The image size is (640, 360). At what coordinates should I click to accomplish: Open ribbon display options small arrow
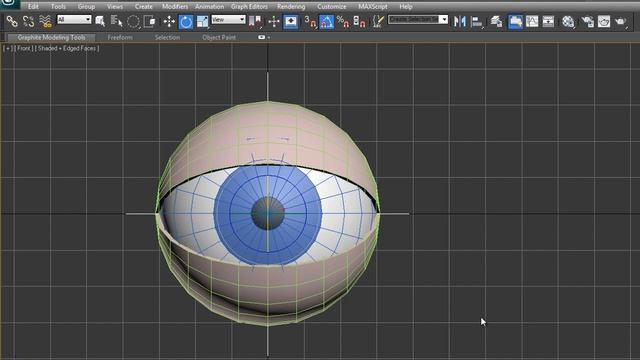[x=269, y=38]
